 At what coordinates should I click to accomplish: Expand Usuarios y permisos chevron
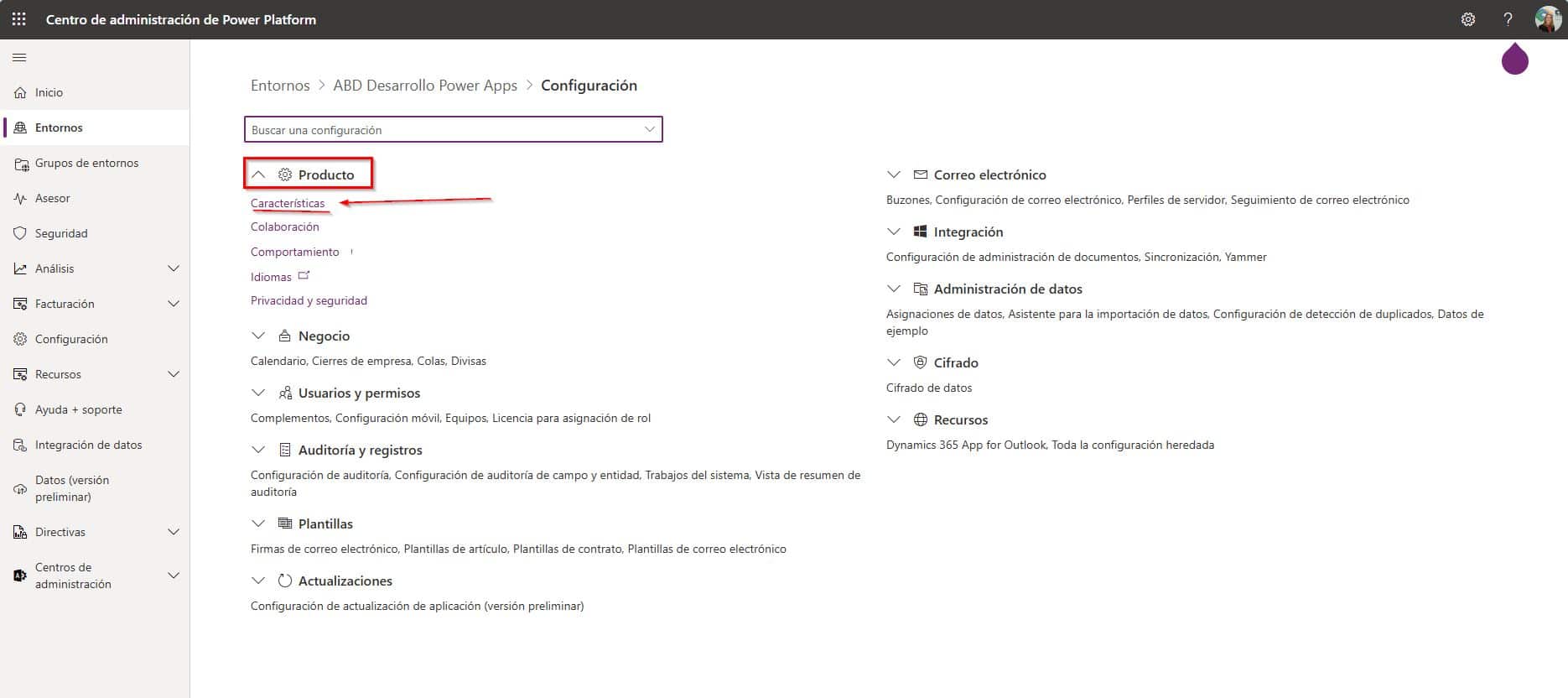[258, 393]
